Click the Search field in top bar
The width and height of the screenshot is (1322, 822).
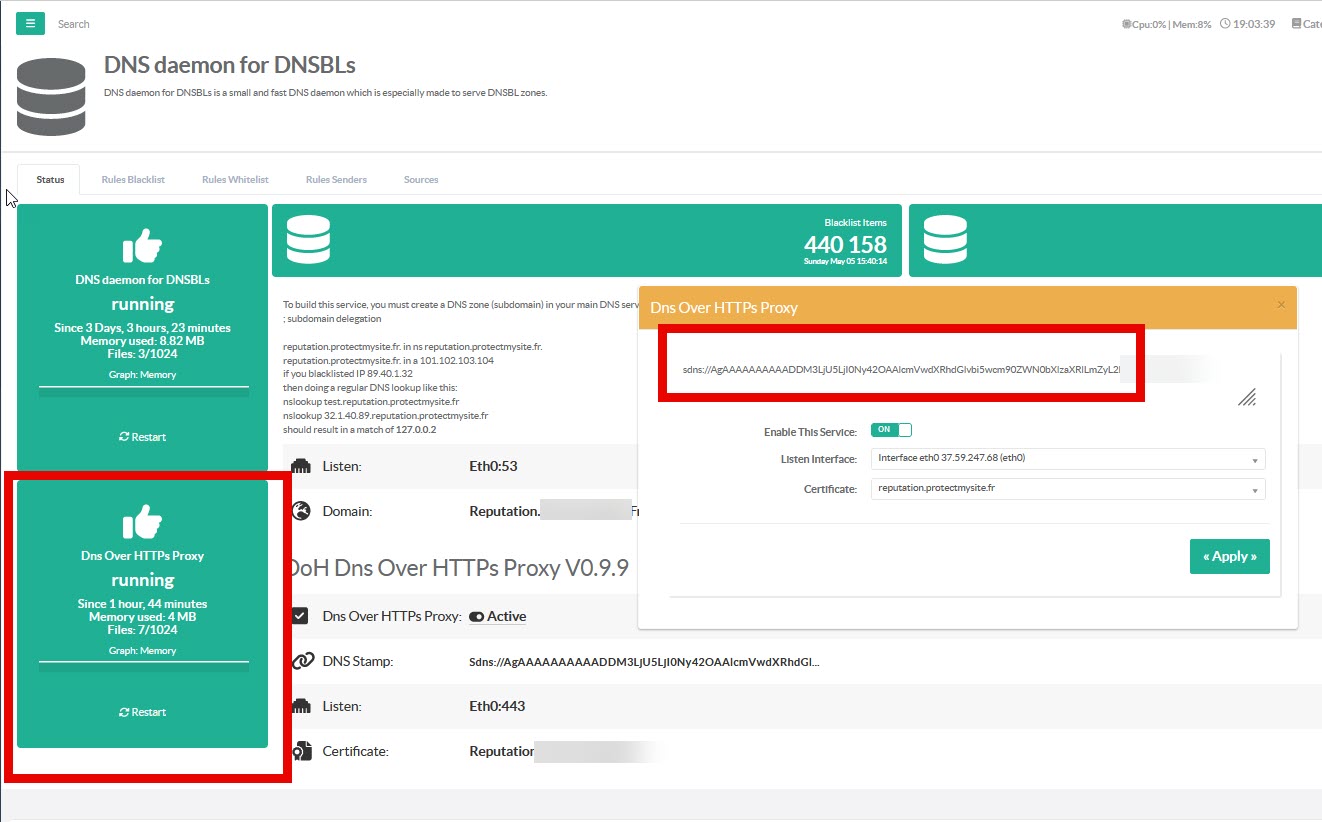tap(74, 24)
